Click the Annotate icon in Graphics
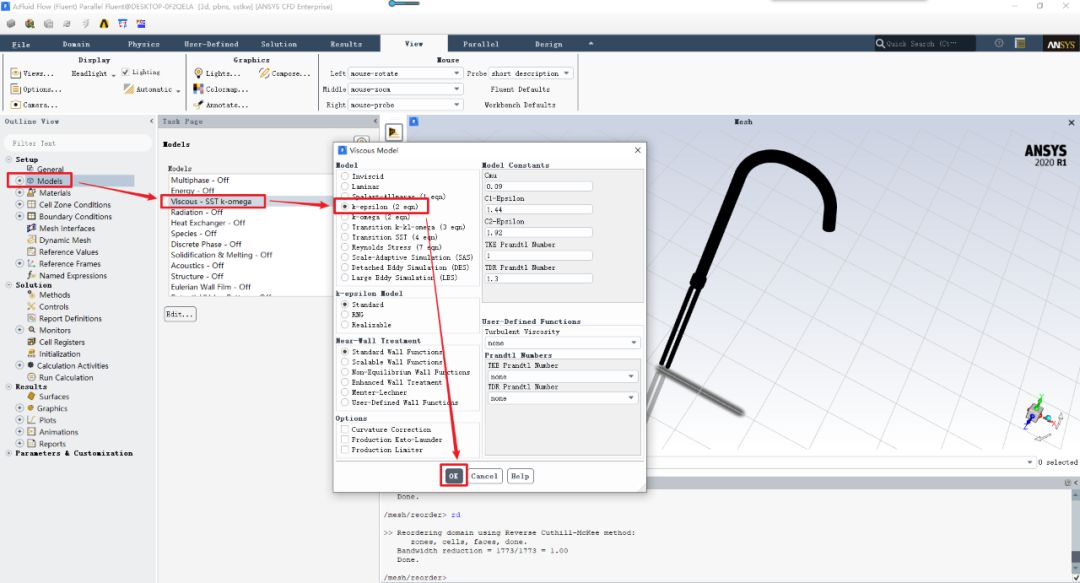The image size is (1080, 583). coord(198,105)
